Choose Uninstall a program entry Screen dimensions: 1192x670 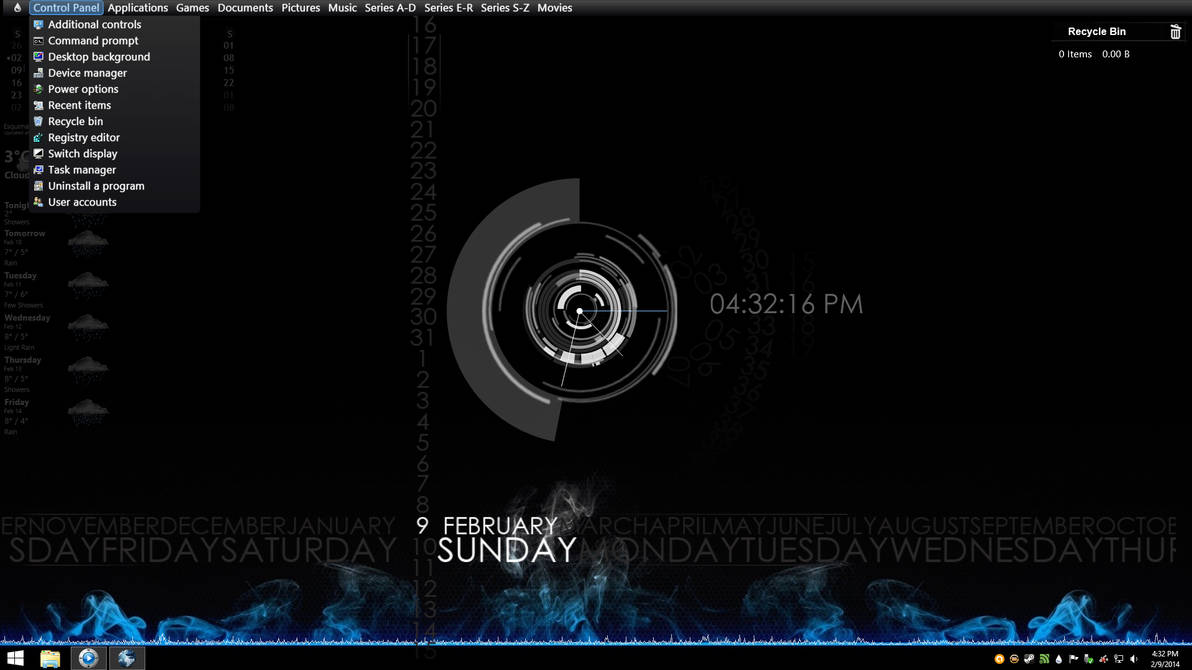point(114,186)
